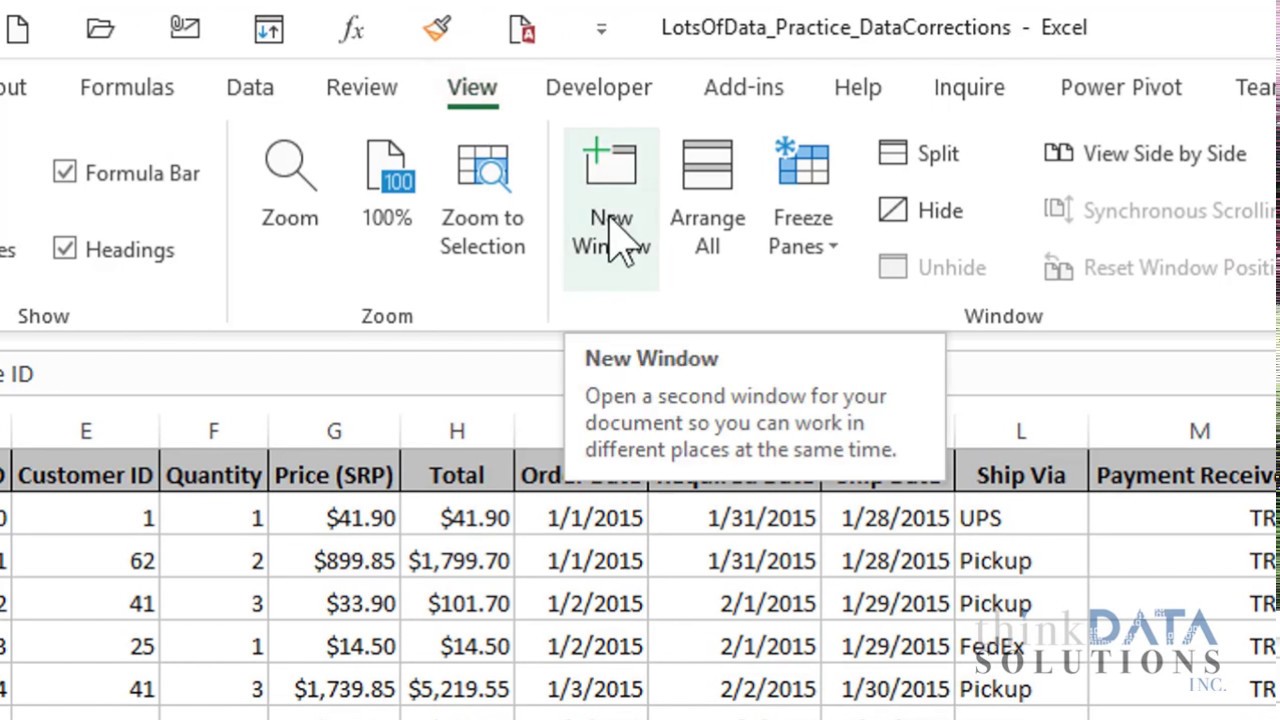1280x720 pixels.
Task: Click the Zoom magnifier button
Action: tap(290, 186)
